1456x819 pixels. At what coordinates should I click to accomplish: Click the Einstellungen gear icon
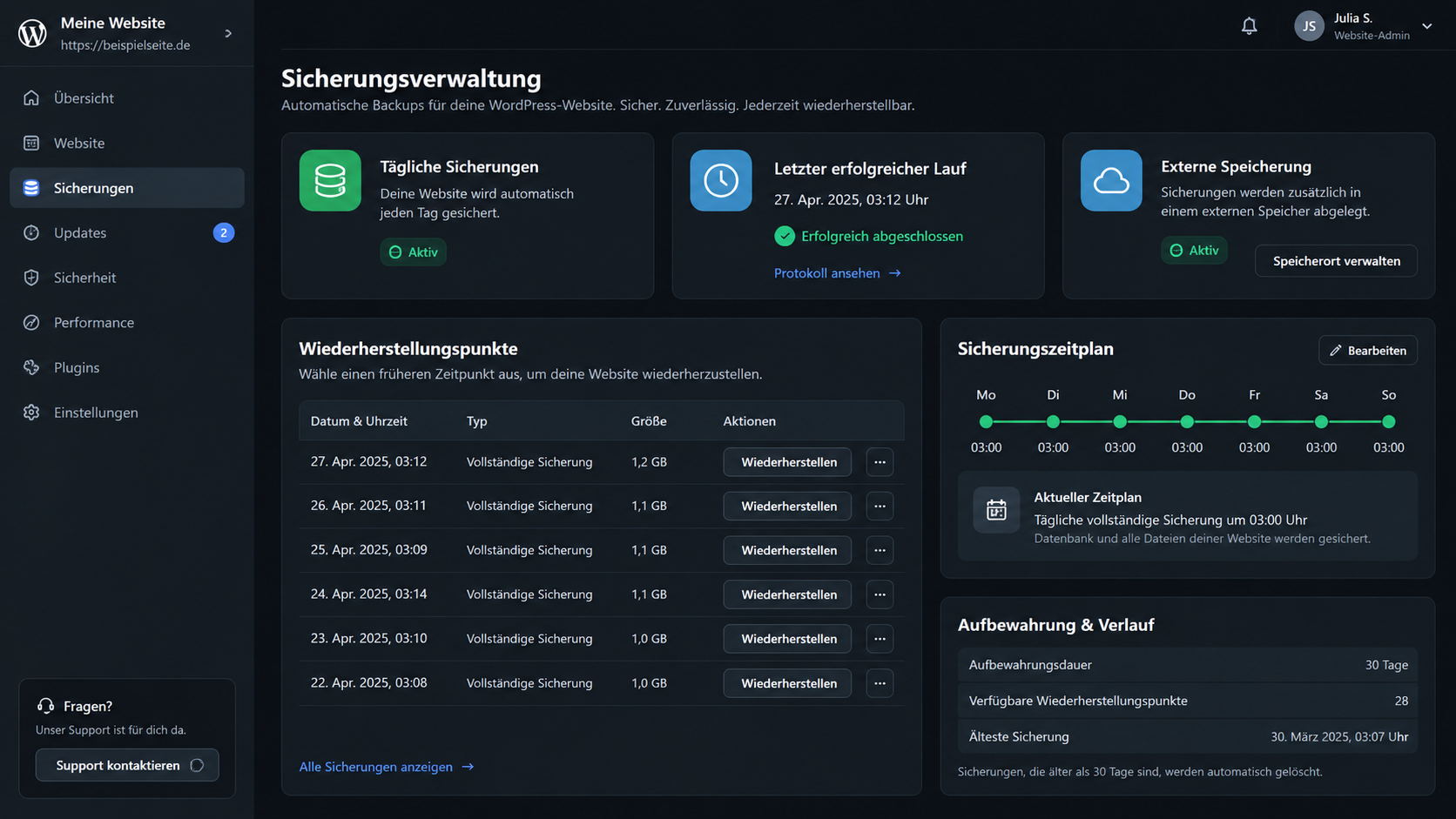[x=31, y=413]
